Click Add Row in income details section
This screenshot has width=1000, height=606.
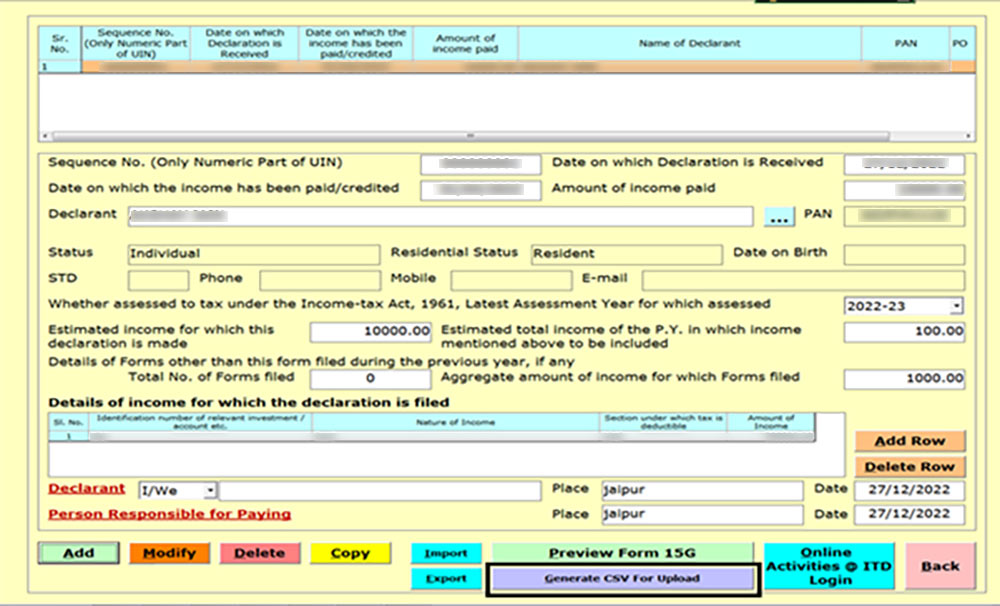pyautogui.click(x=911, y=440)
